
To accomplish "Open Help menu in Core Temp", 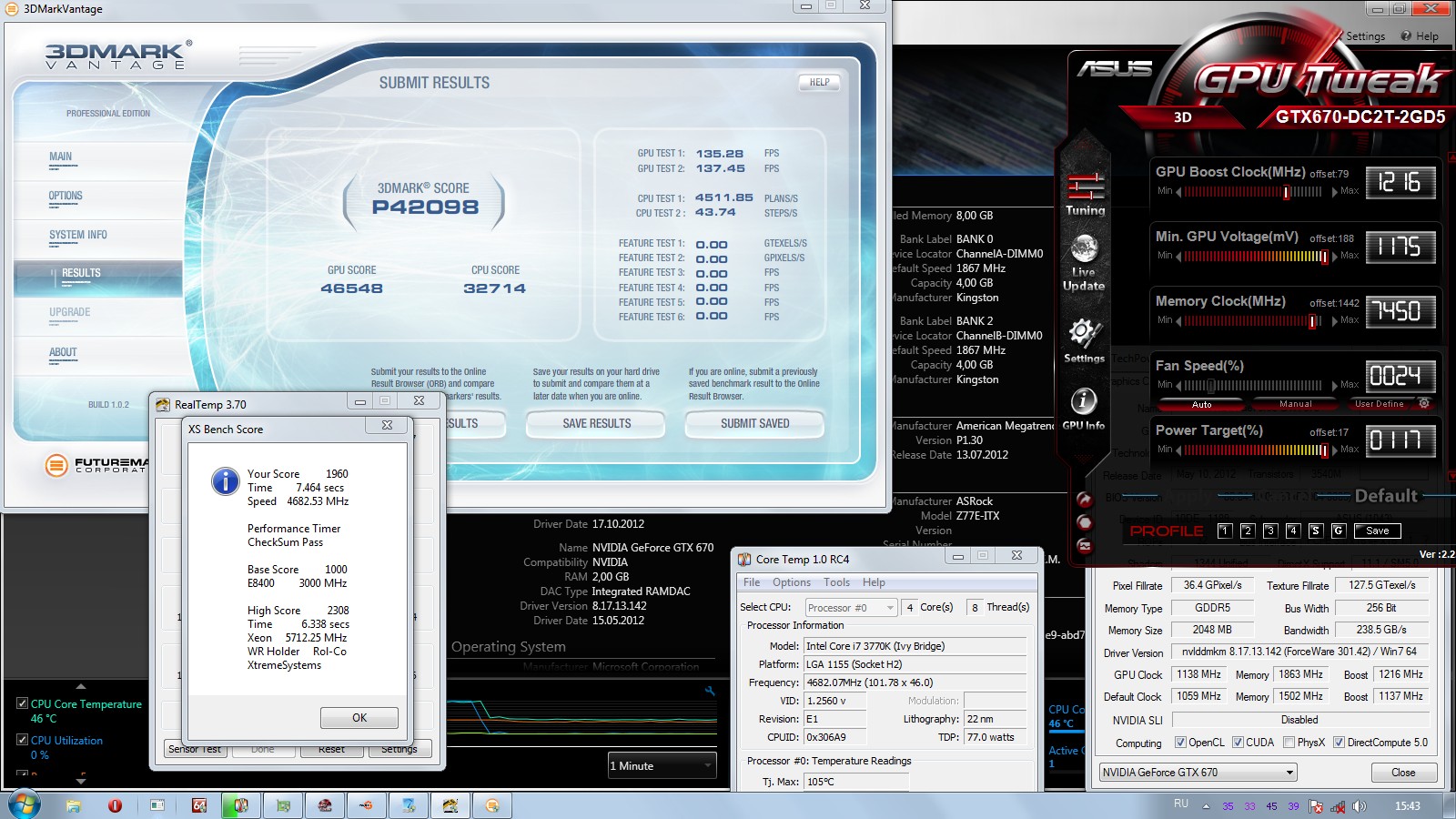I will tap(874, 582).
